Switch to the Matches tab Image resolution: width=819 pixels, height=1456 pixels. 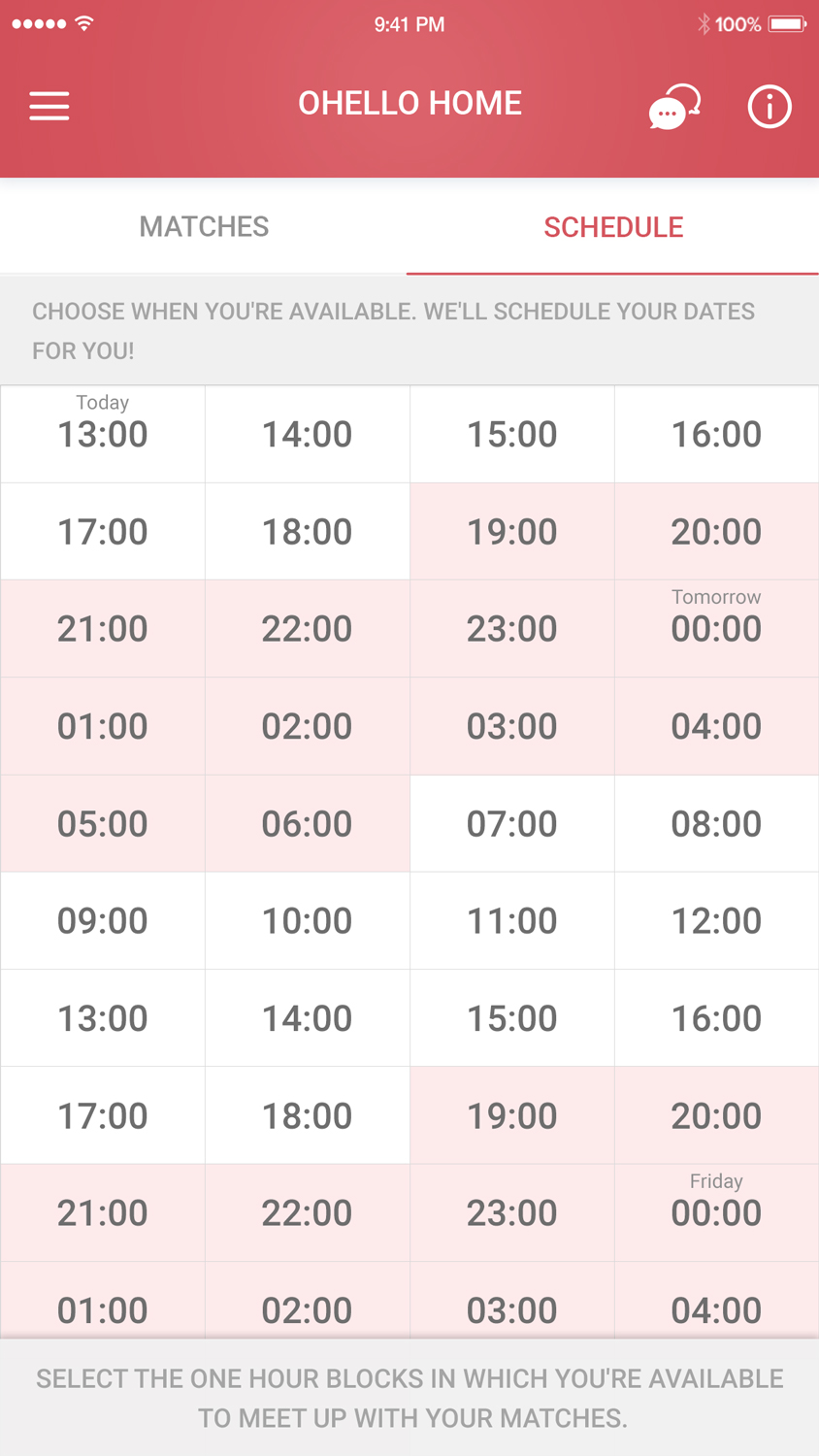pyautogui.click(x=204, y=227)
